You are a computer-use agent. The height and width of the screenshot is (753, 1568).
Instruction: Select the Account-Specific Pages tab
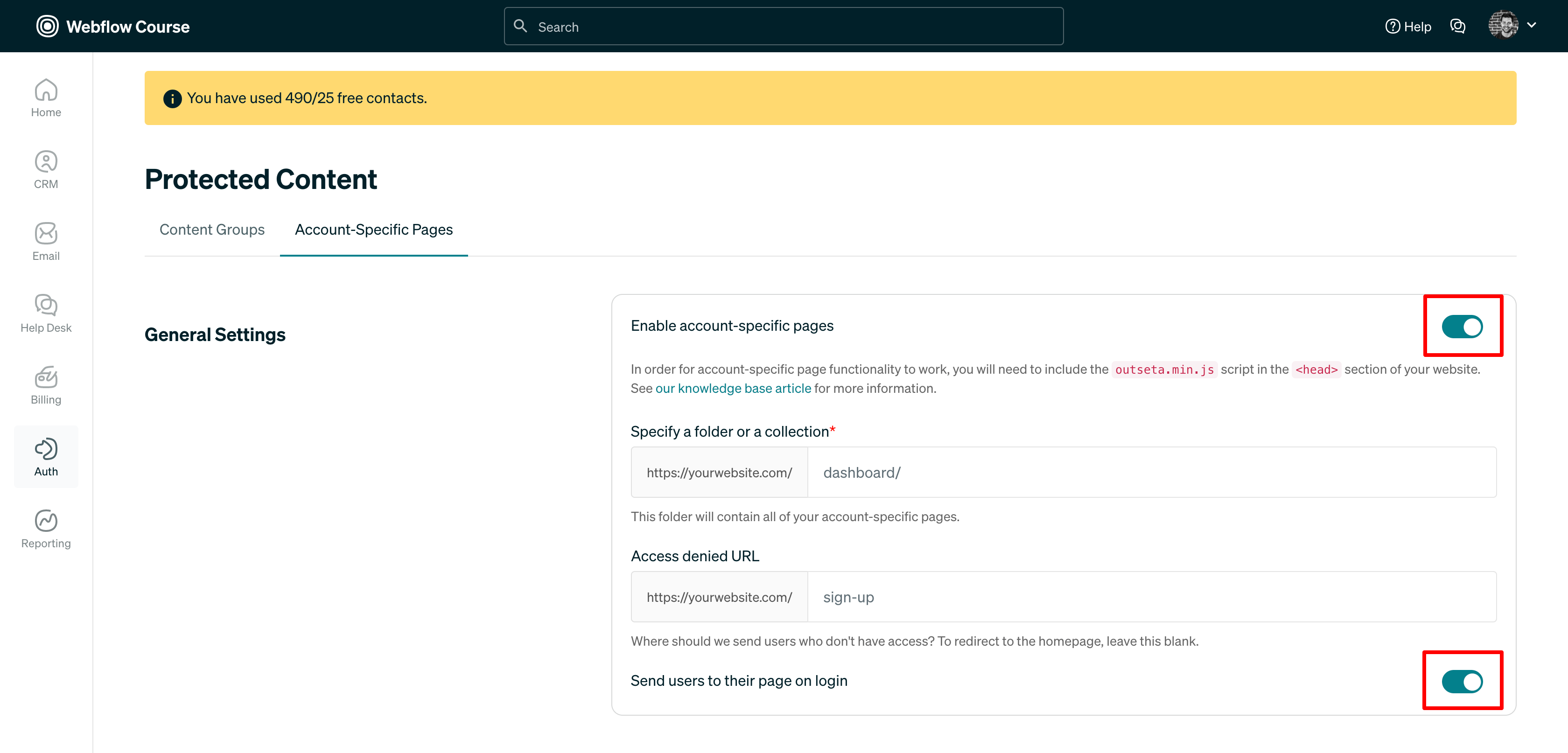tap(374, 230)
